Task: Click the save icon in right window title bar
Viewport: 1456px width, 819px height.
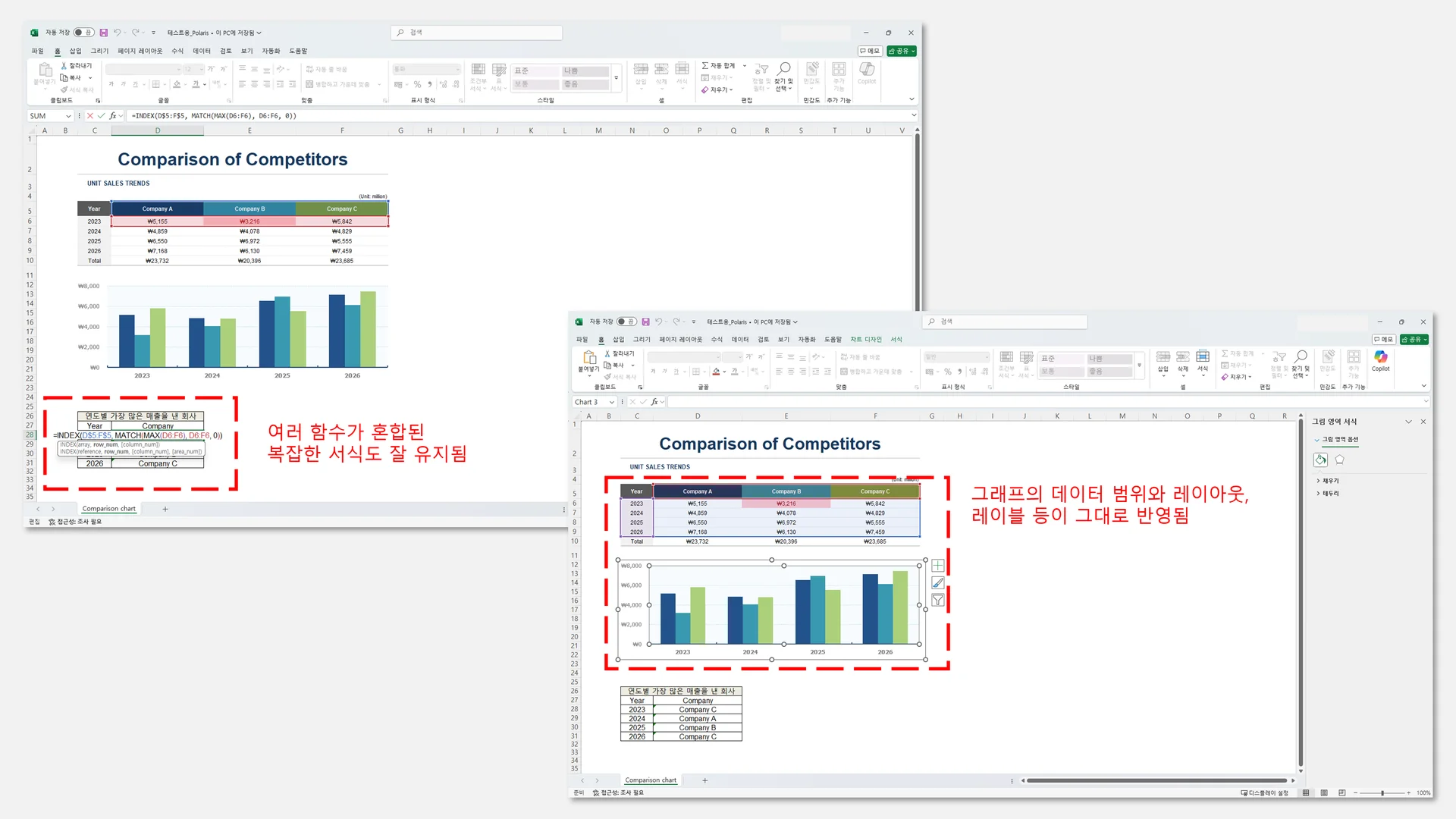Action: coord(646,322)
